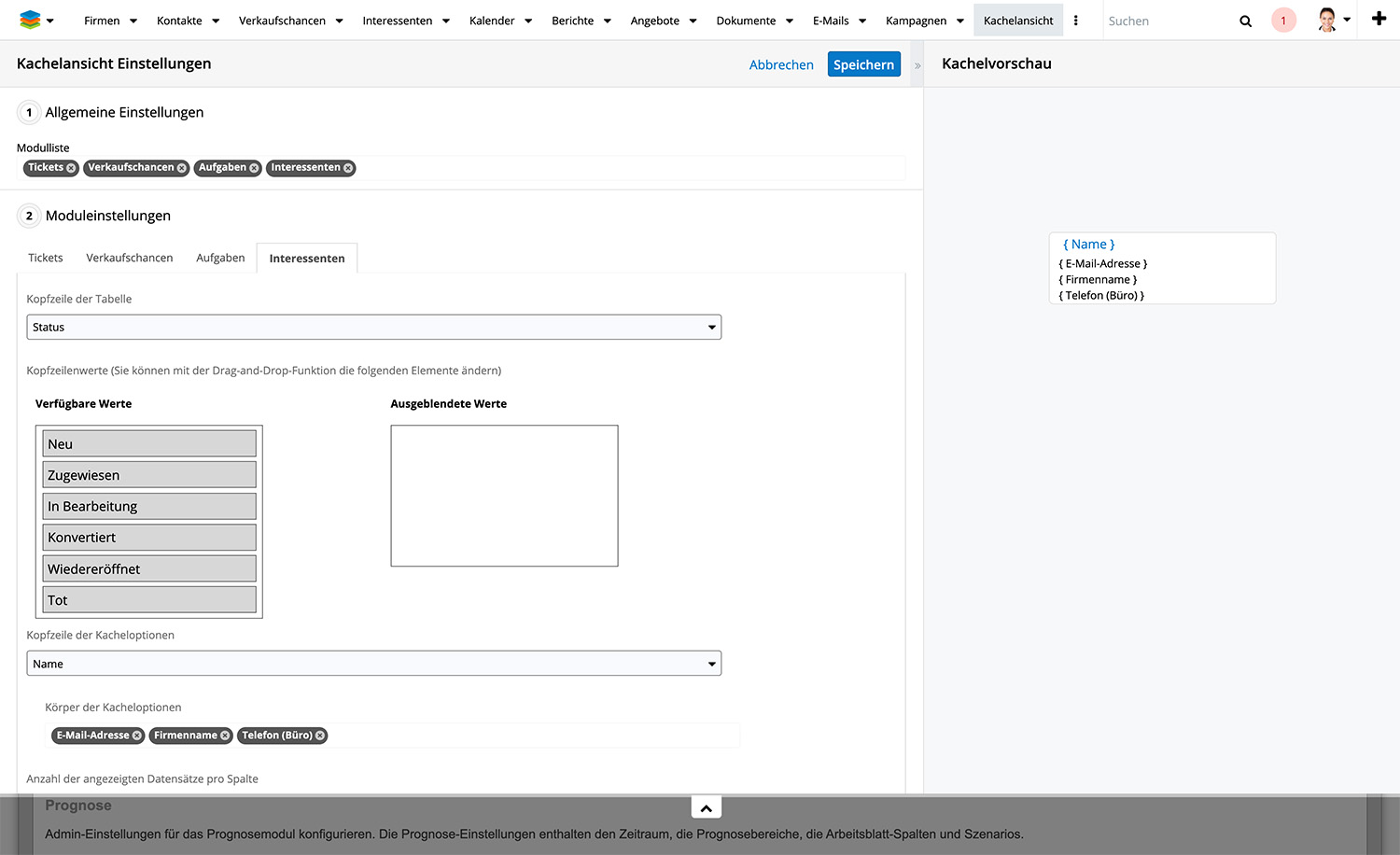Viewport: 1400px width, 855px height.
Task: Switch to the Verkaufschancen settings tab
Action: [130, 258]
